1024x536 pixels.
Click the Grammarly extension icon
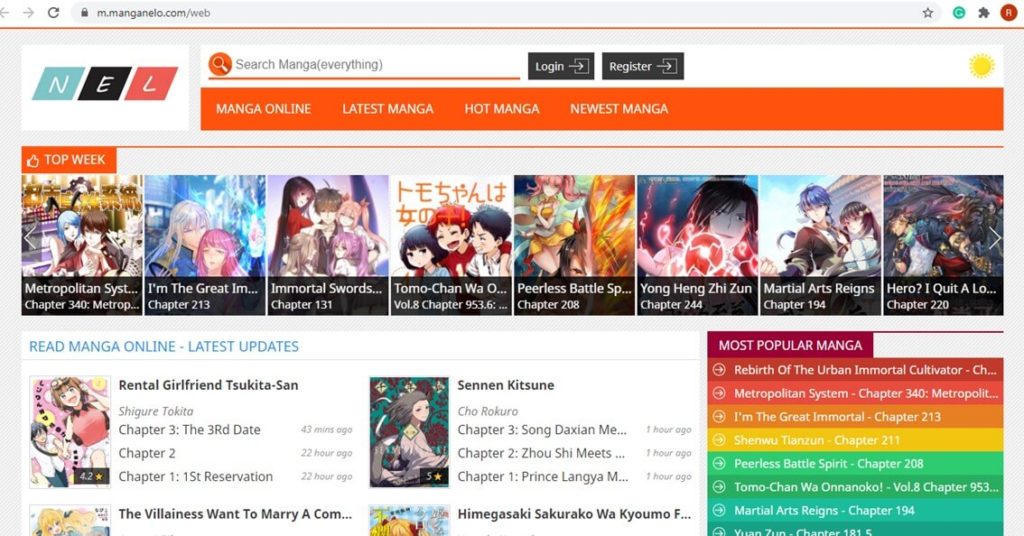point(959,13)
